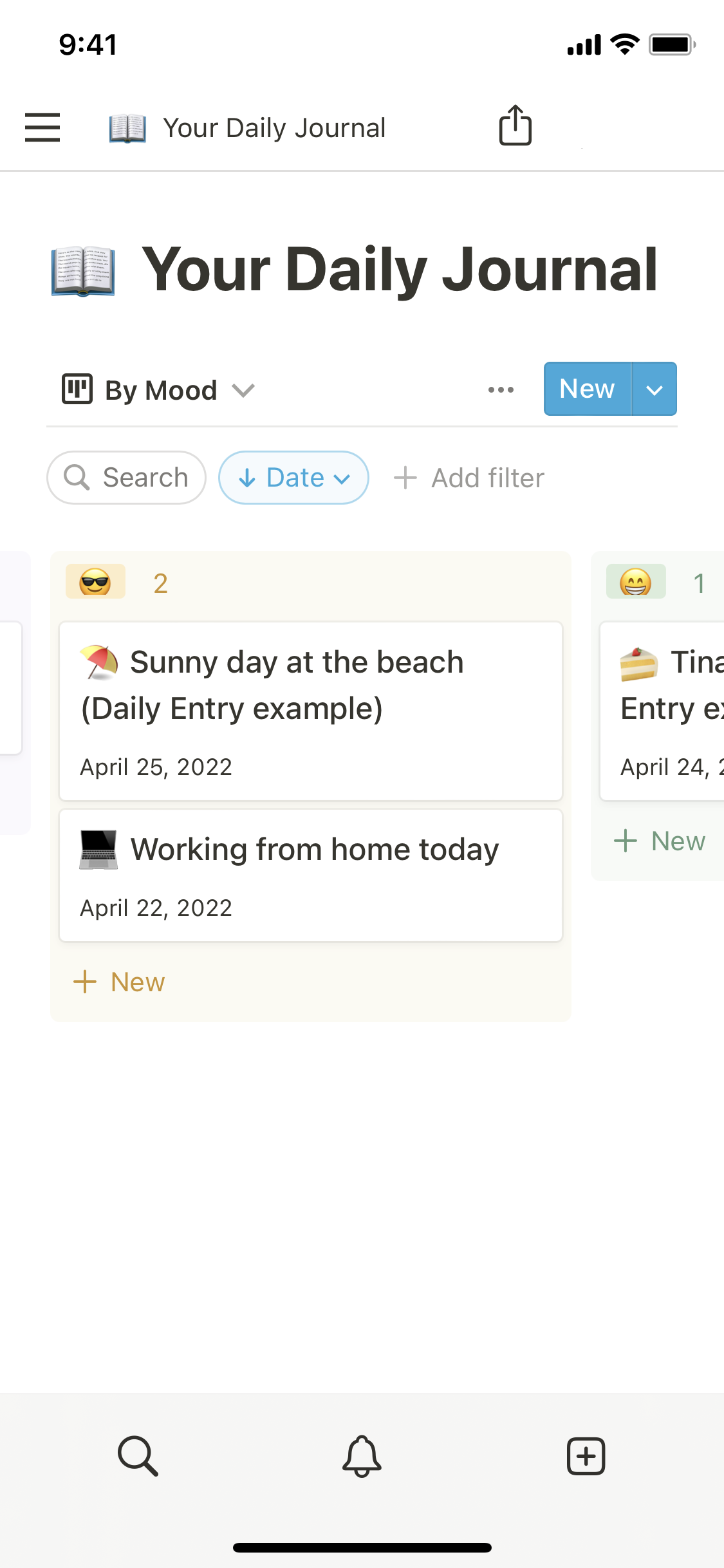
Task: Add New entry under grinning column
Action: click(x=660, y=841)
